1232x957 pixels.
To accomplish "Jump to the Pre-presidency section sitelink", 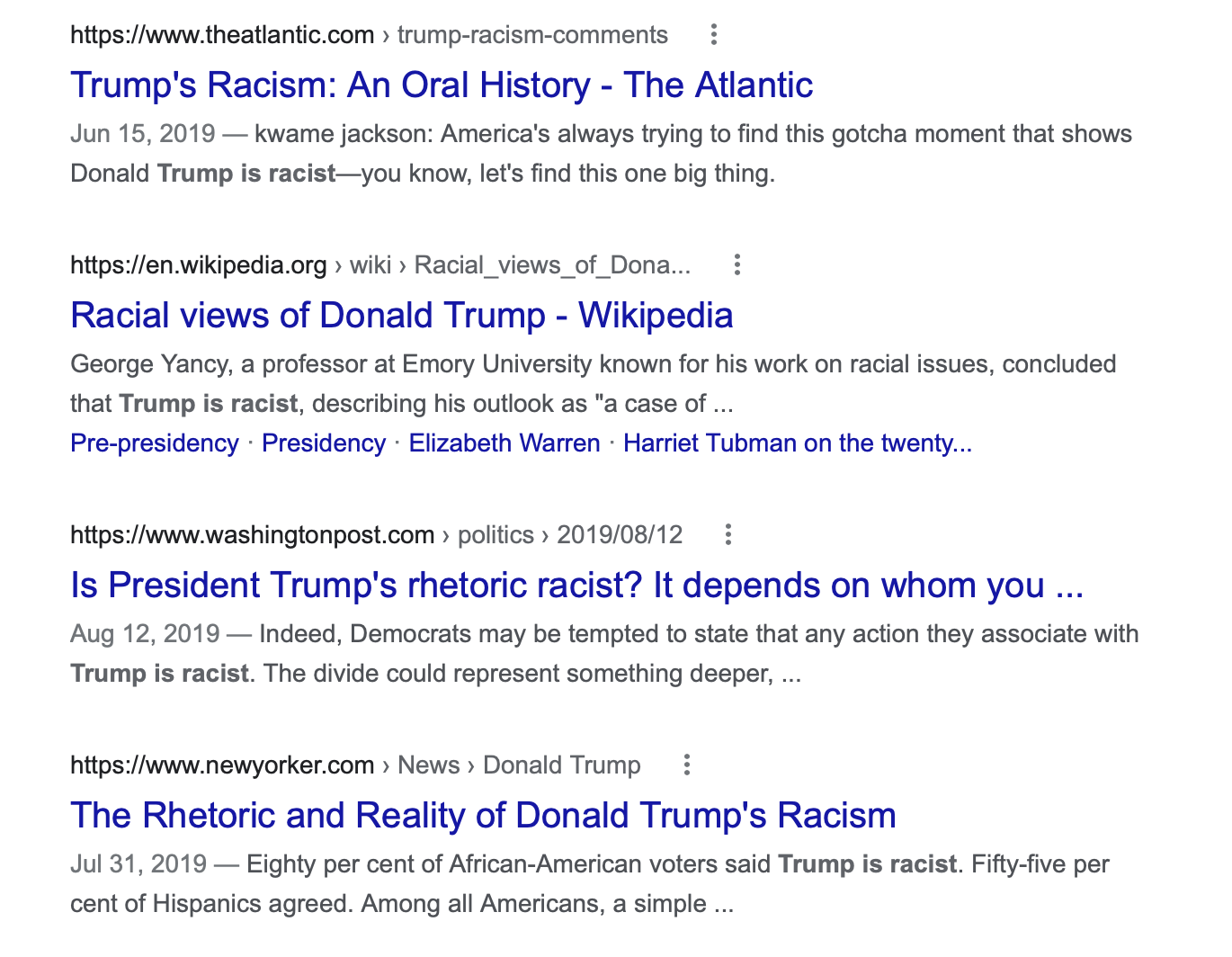I will point(155,443).
